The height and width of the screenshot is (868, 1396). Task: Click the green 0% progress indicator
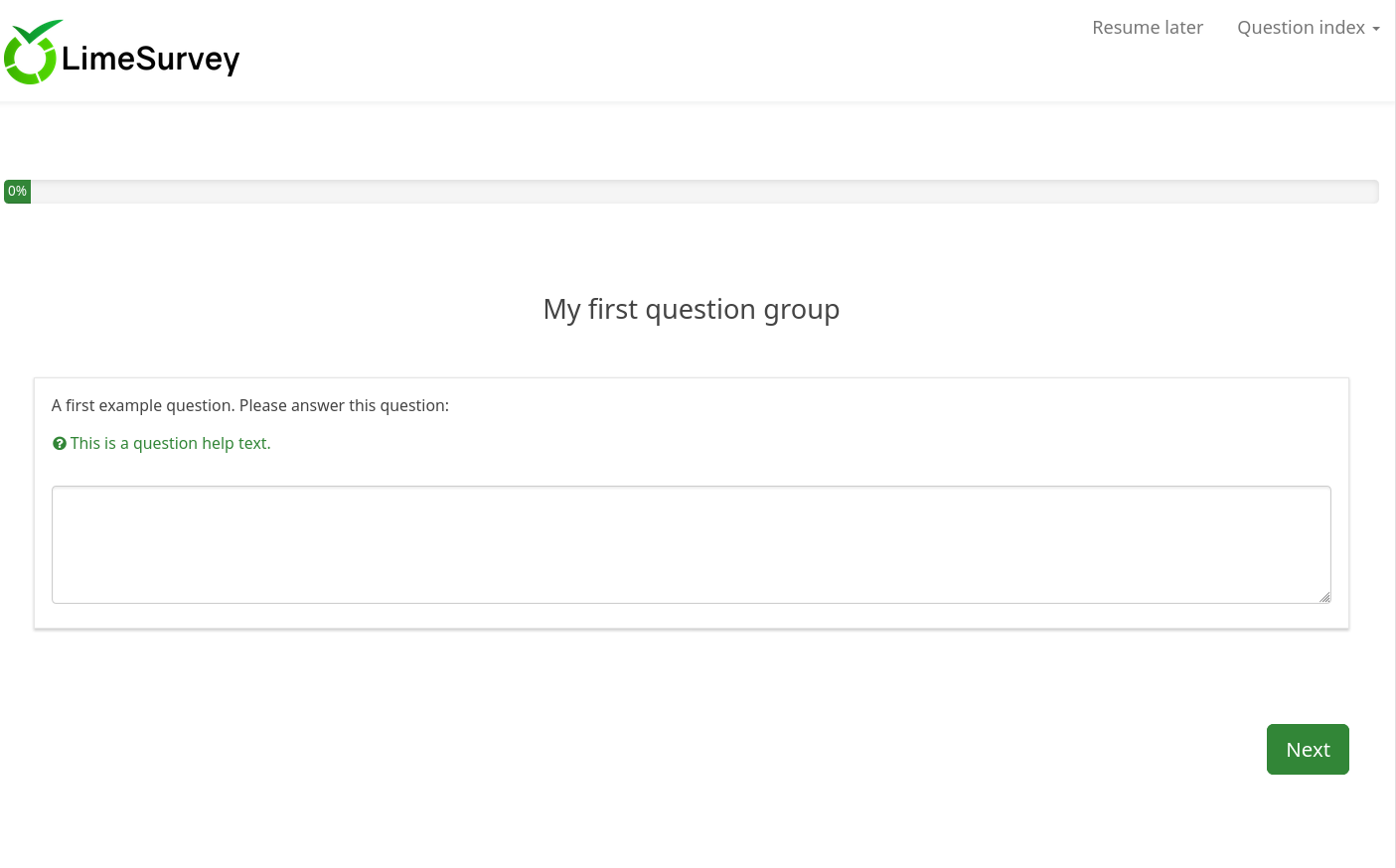[18, 192]
